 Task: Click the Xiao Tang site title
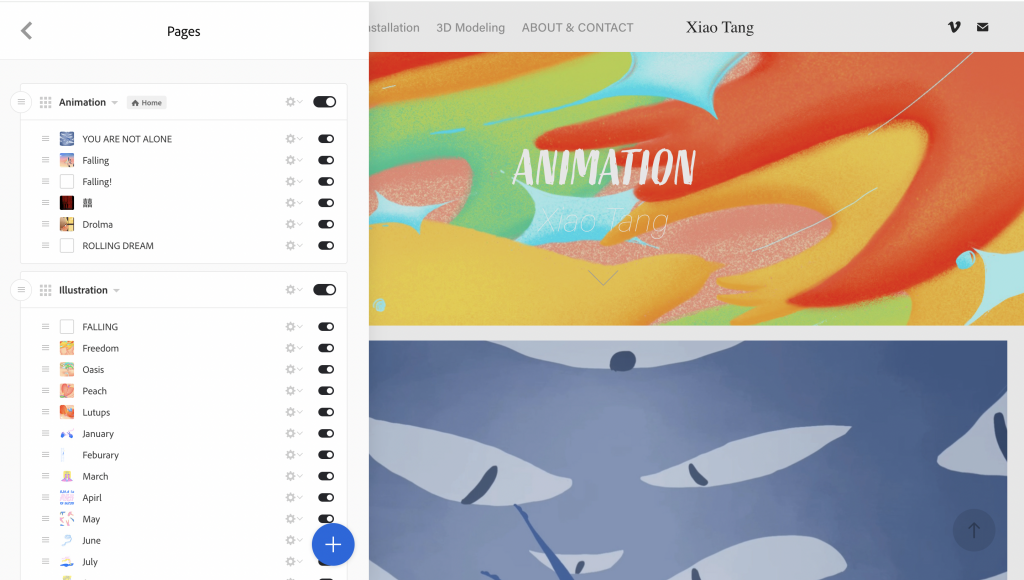tap(720, 27)
